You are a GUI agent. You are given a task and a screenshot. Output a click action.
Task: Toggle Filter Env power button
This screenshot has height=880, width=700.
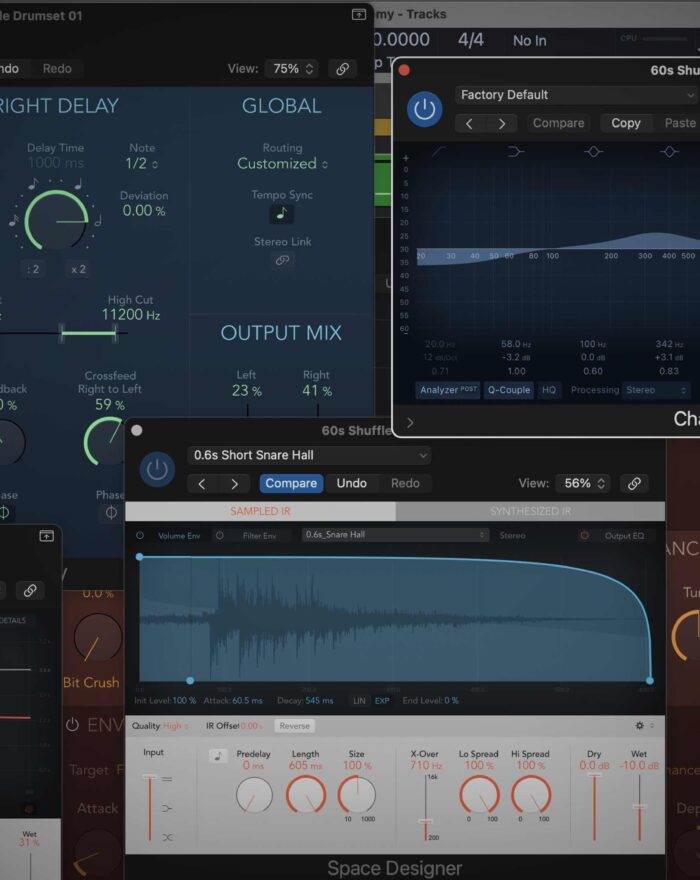click(x=220, y=535)
